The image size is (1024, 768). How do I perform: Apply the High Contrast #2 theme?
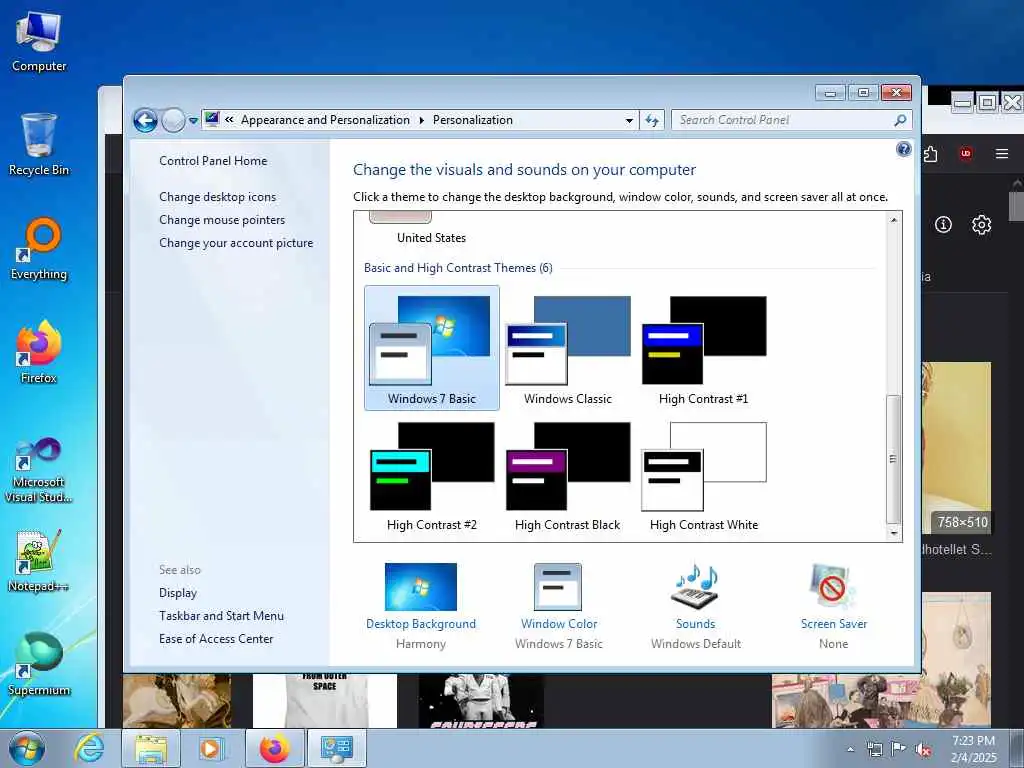pyautogui.click(x=432, y=475)
